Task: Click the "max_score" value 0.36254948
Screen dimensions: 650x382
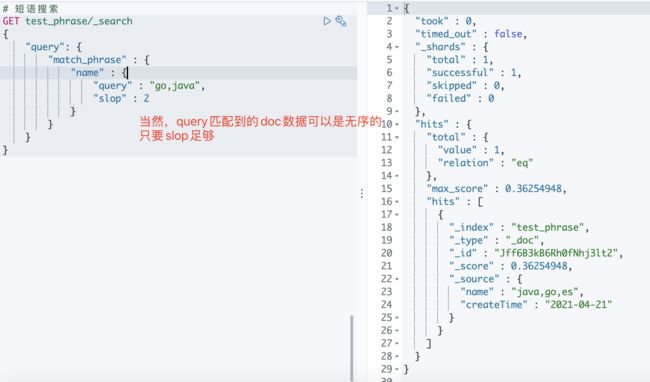Action: 533,189
